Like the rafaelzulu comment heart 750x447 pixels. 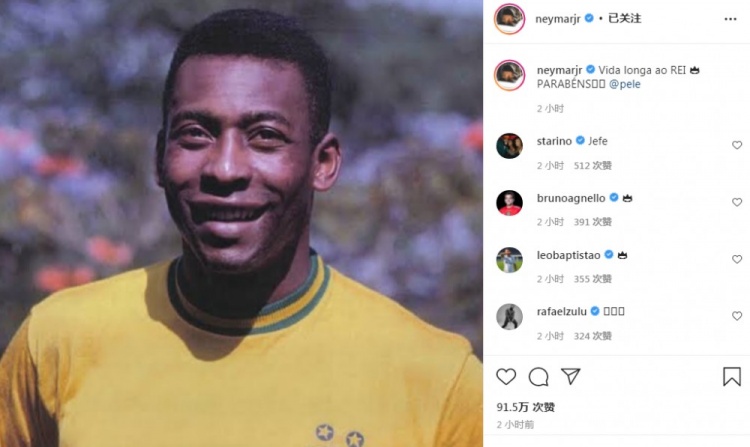point(737,316)
